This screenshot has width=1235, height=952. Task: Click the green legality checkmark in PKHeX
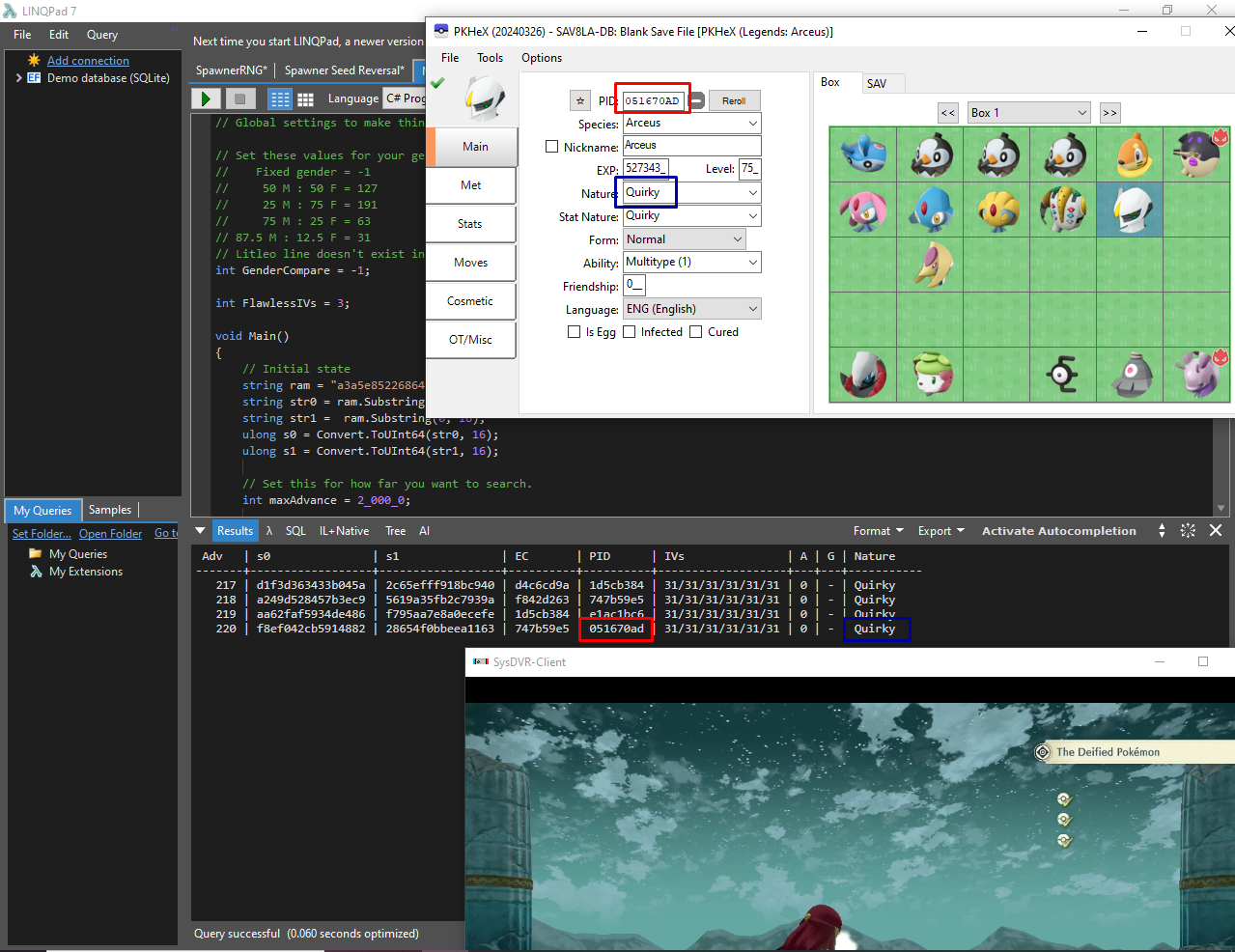click(x=437, y=83)
